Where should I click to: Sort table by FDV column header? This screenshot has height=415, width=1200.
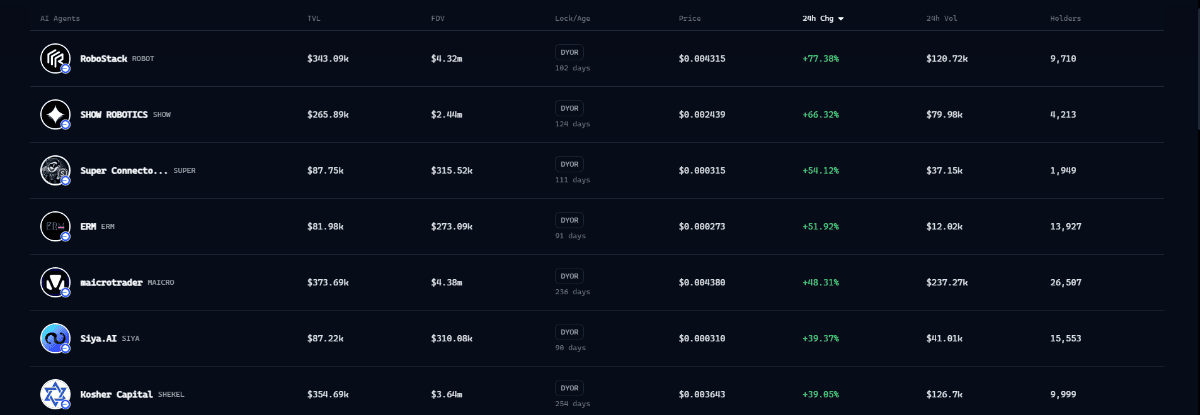click(x=438, y=19)
